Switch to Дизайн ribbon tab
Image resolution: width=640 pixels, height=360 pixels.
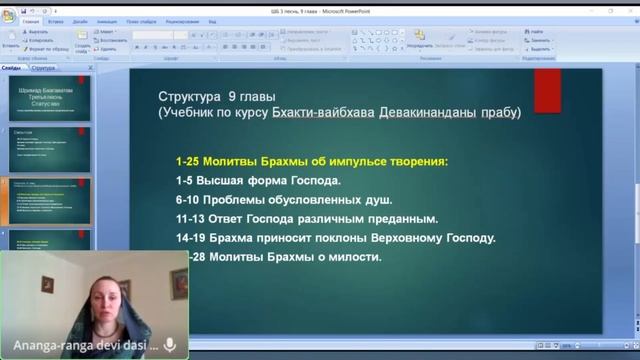tap(80, 22)
